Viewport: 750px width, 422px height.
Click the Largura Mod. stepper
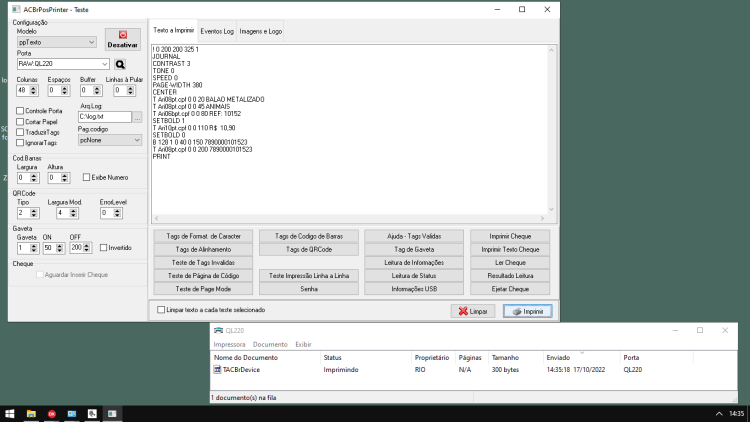point(73,213)
